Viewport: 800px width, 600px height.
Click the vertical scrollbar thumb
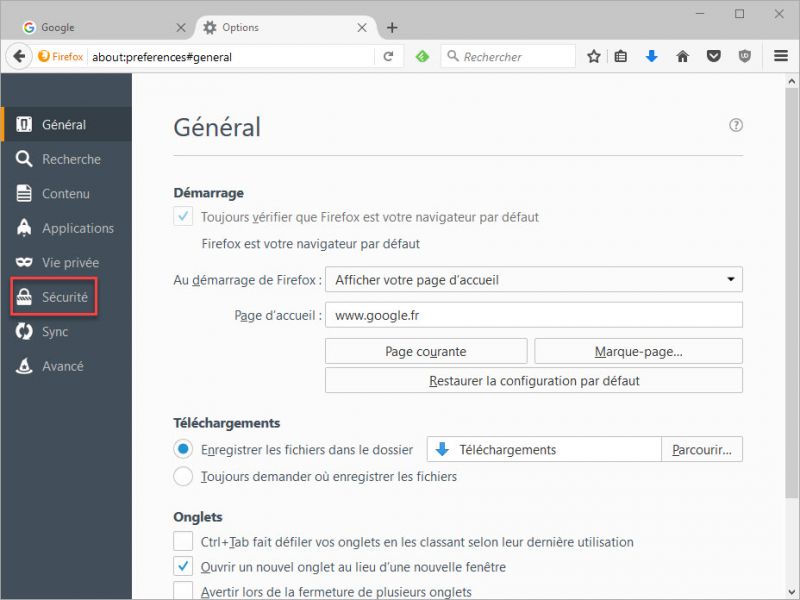coord(792,293)
